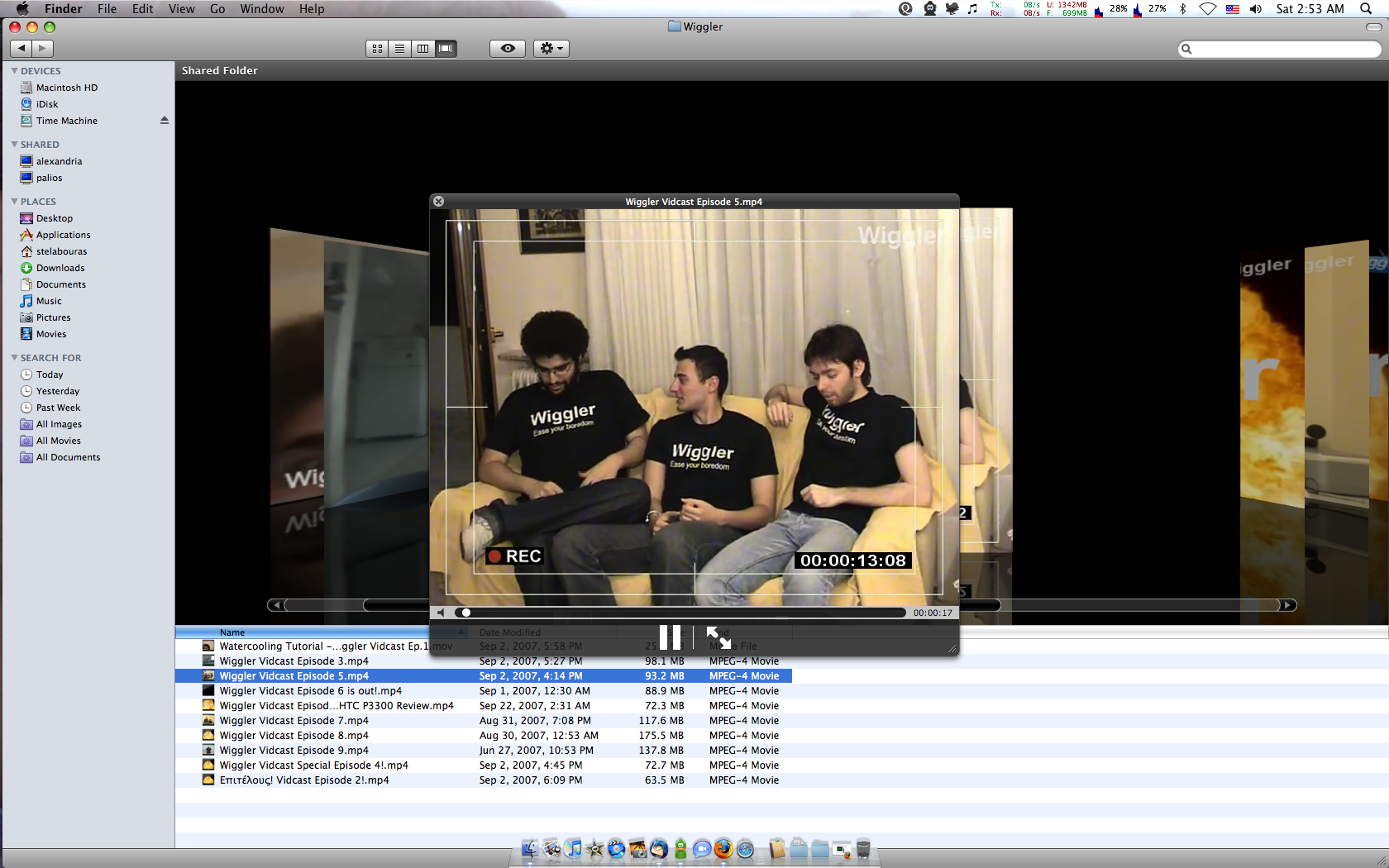Viewport: 1389px width, 868px height.
Task: Open the View menu
Action: tap(181, 9)
